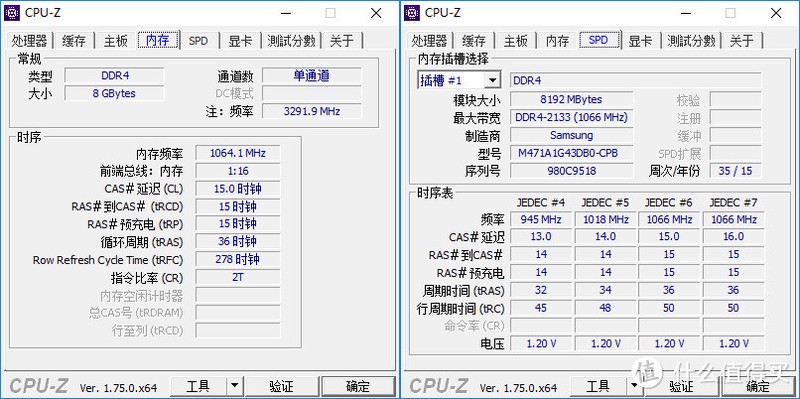
Task: Click the 工具 button in the right window
Action: coord(598,387)
